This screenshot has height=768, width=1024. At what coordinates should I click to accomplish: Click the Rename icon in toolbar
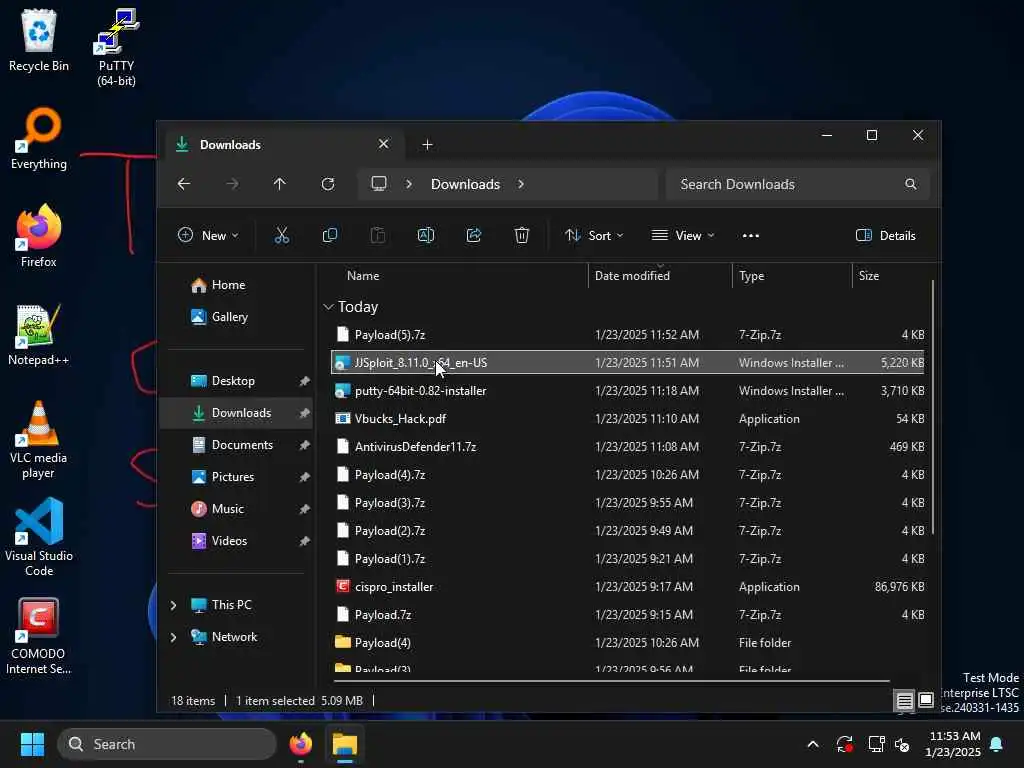coord(426,236)
